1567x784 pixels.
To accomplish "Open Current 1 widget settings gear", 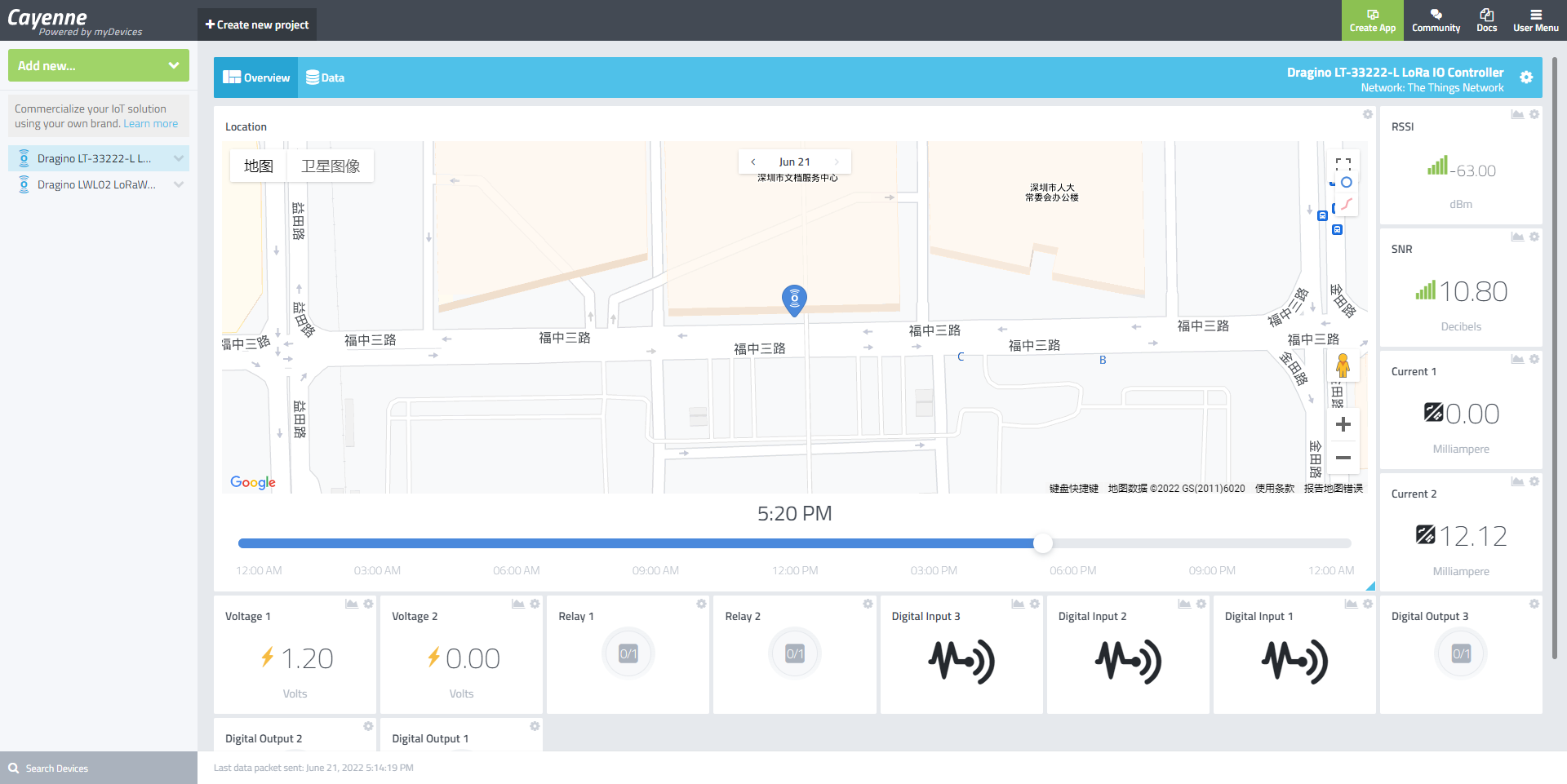I will pyautogui.click(x=1534, y=359).
